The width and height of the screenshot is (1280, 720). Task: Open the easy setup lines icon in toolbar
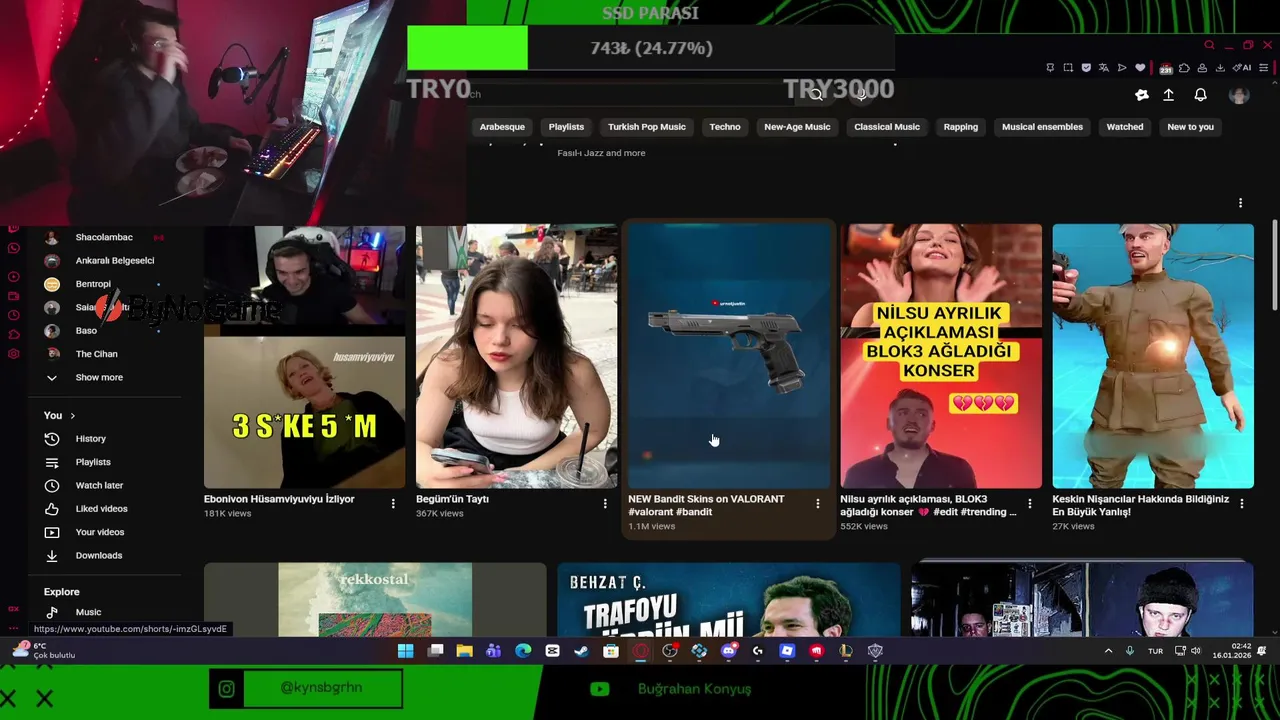[1264, 68]
